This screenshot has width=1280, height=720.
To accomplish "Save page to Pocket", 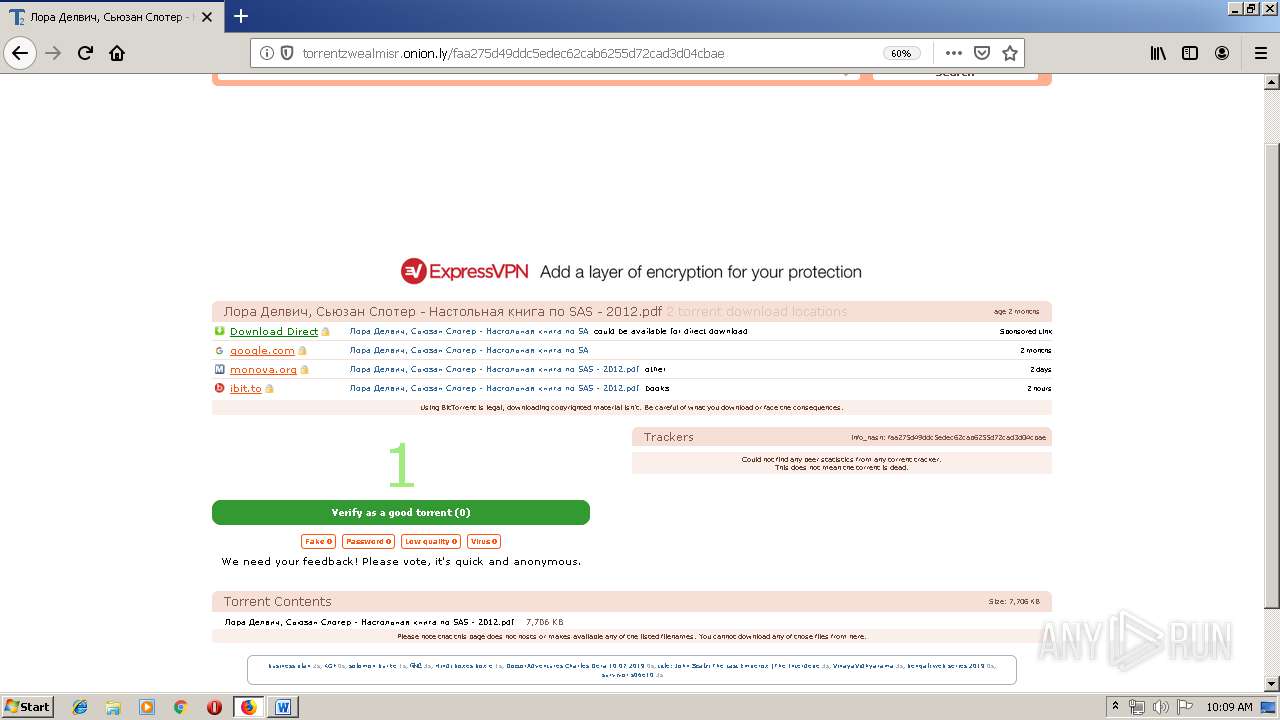I will click(982, 53).
